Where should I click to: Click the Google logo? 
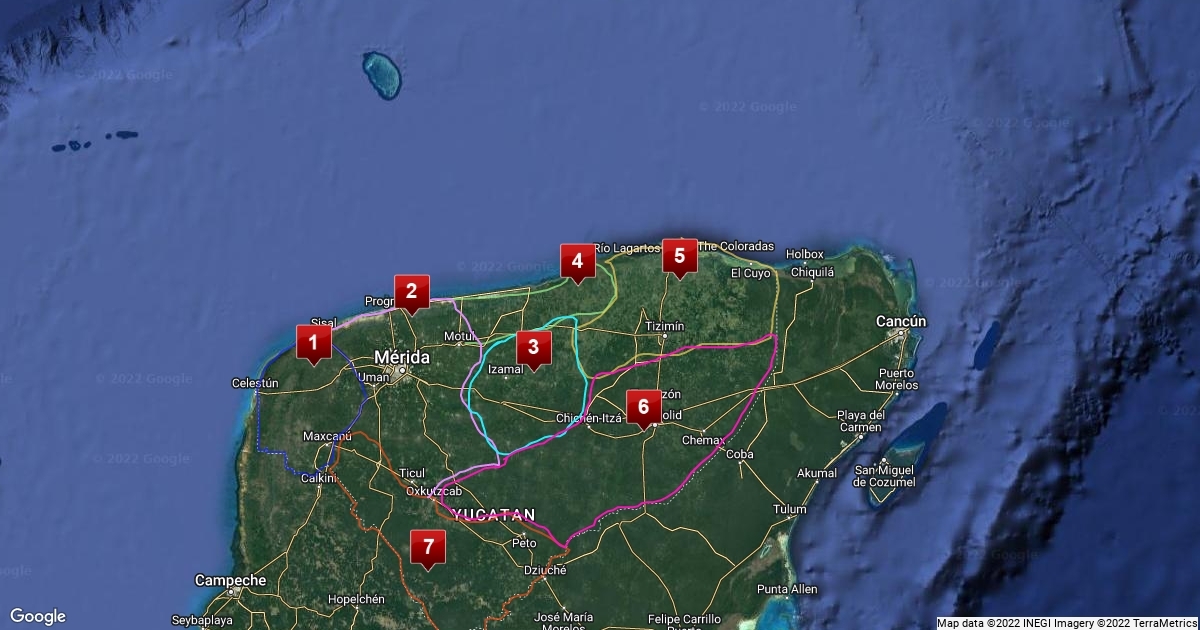(x=38, y=616)
